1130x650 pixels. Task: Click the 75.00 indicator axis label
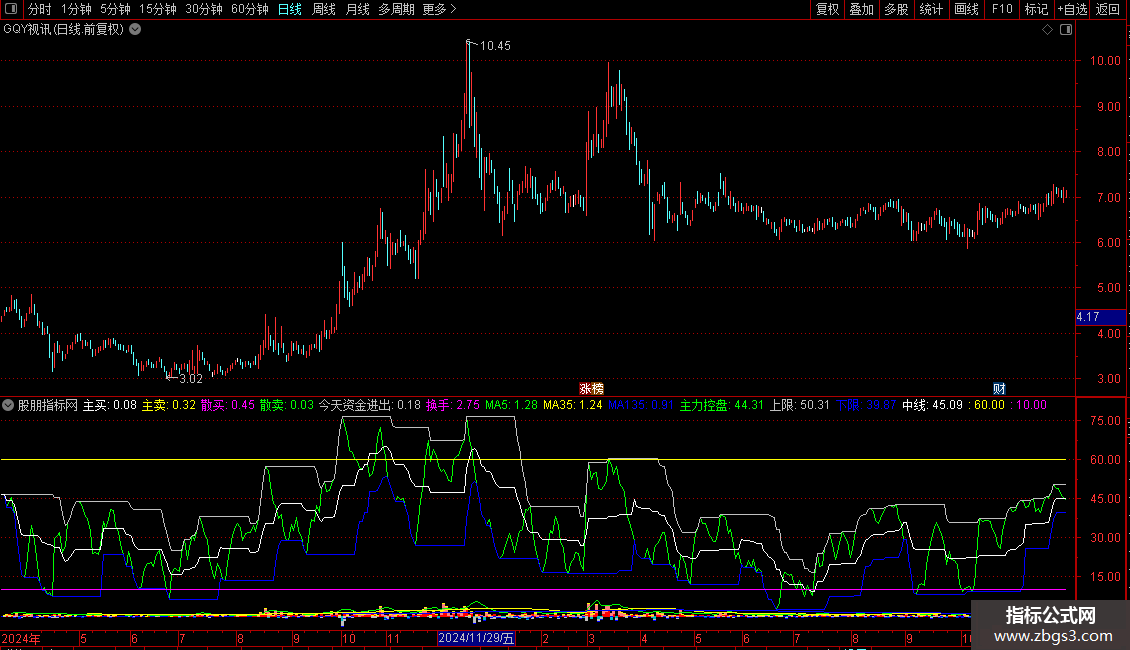[x=1105, y=421]
